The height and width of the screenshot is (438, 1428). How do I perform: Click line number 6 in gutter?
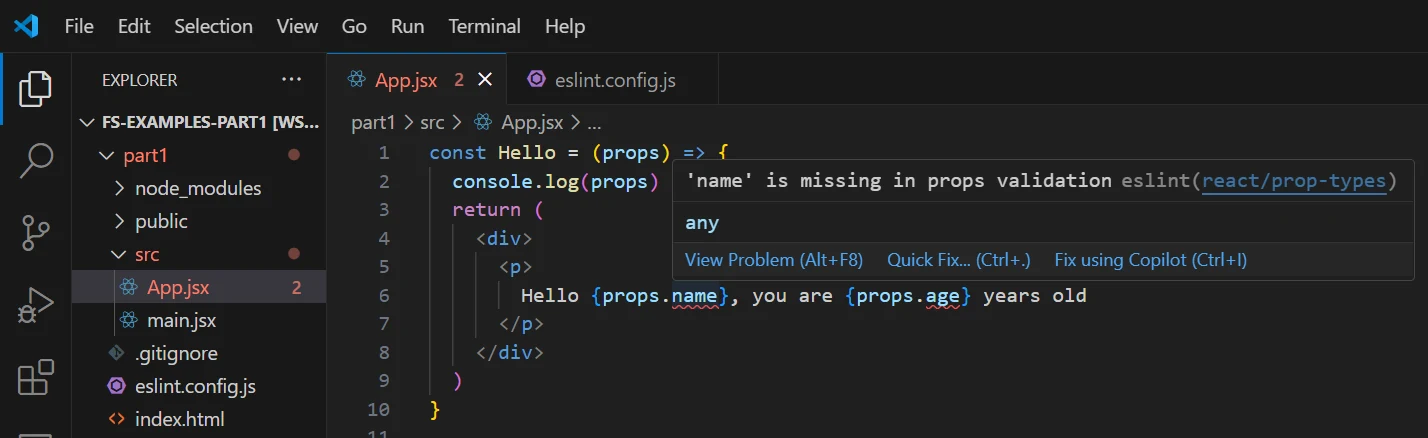pyautogui.click(x=383, y=296)
